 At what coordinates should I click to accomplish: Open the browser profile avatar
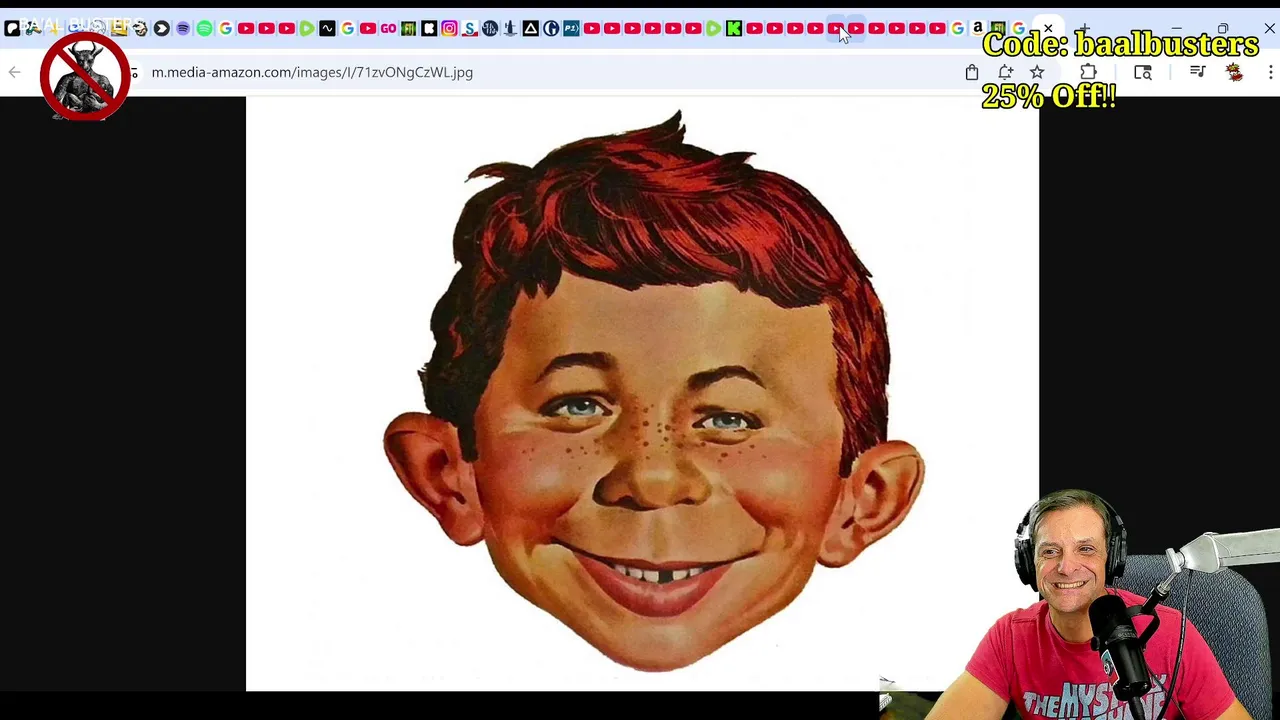point(1234,72)
